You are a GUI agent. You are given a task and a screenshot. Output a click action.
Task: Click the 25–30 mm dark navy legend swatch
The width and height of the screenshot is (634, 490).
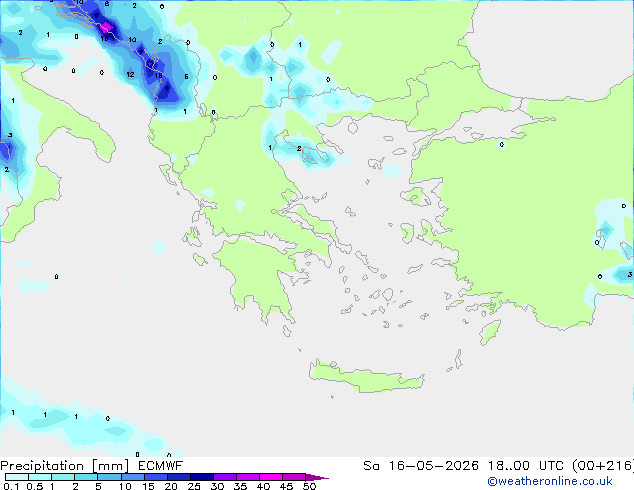201,477
